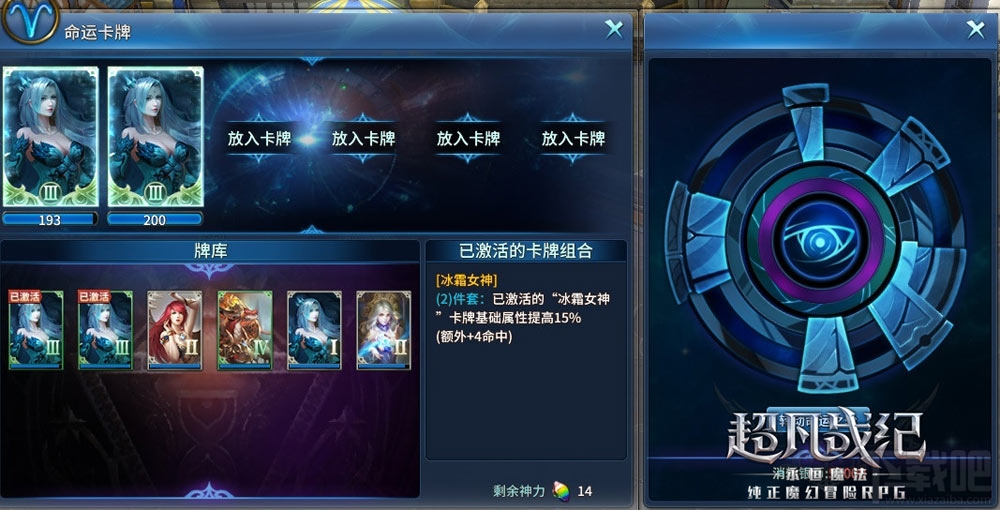
Task: Select the first equipped Frost Goddess card
Action: click(x=51, y=137)
